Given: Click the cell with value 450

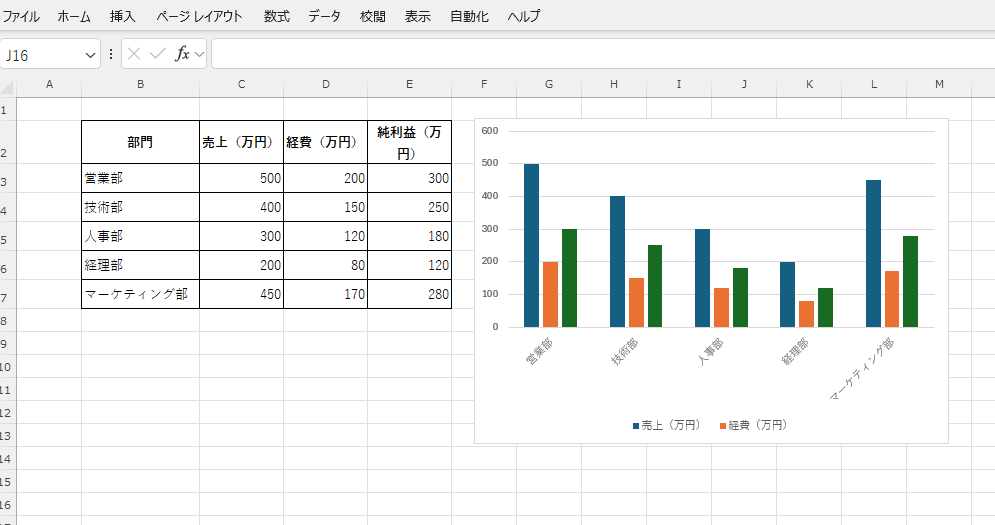Looking at the screenshot, I should 241,294.
